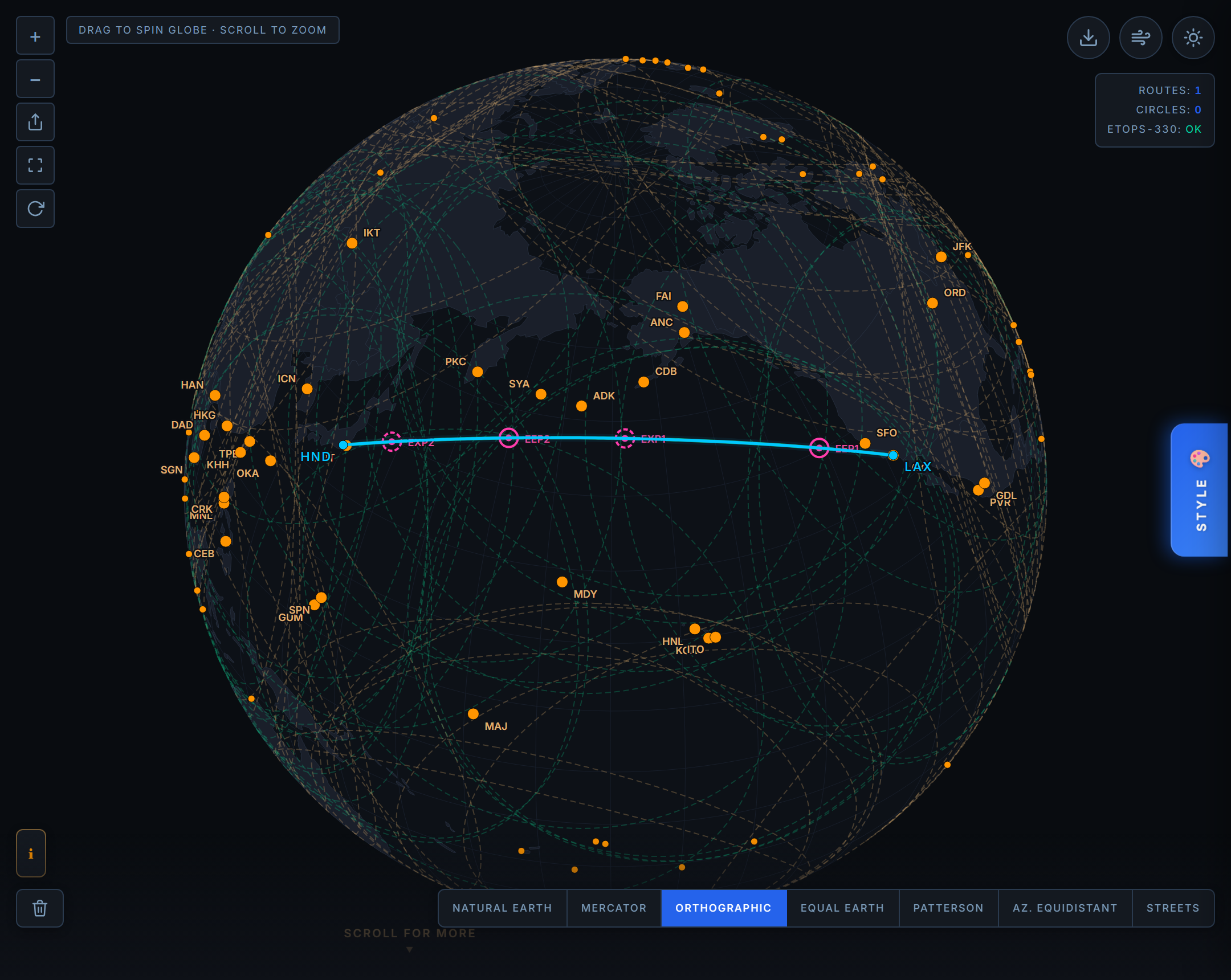Toggle the wind layer icon
1231x980 pixels.
(x=1141, y=38)
